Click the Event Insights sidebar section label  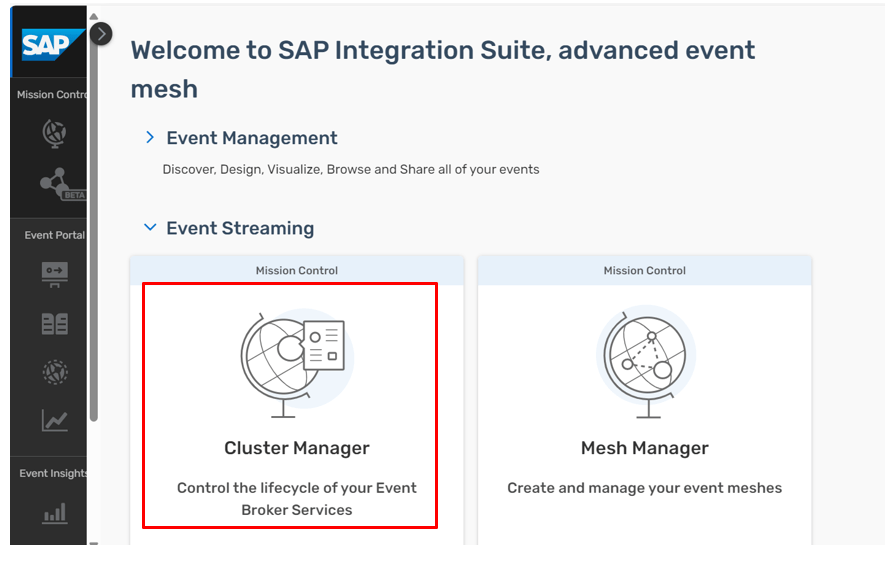pos(53,473)
